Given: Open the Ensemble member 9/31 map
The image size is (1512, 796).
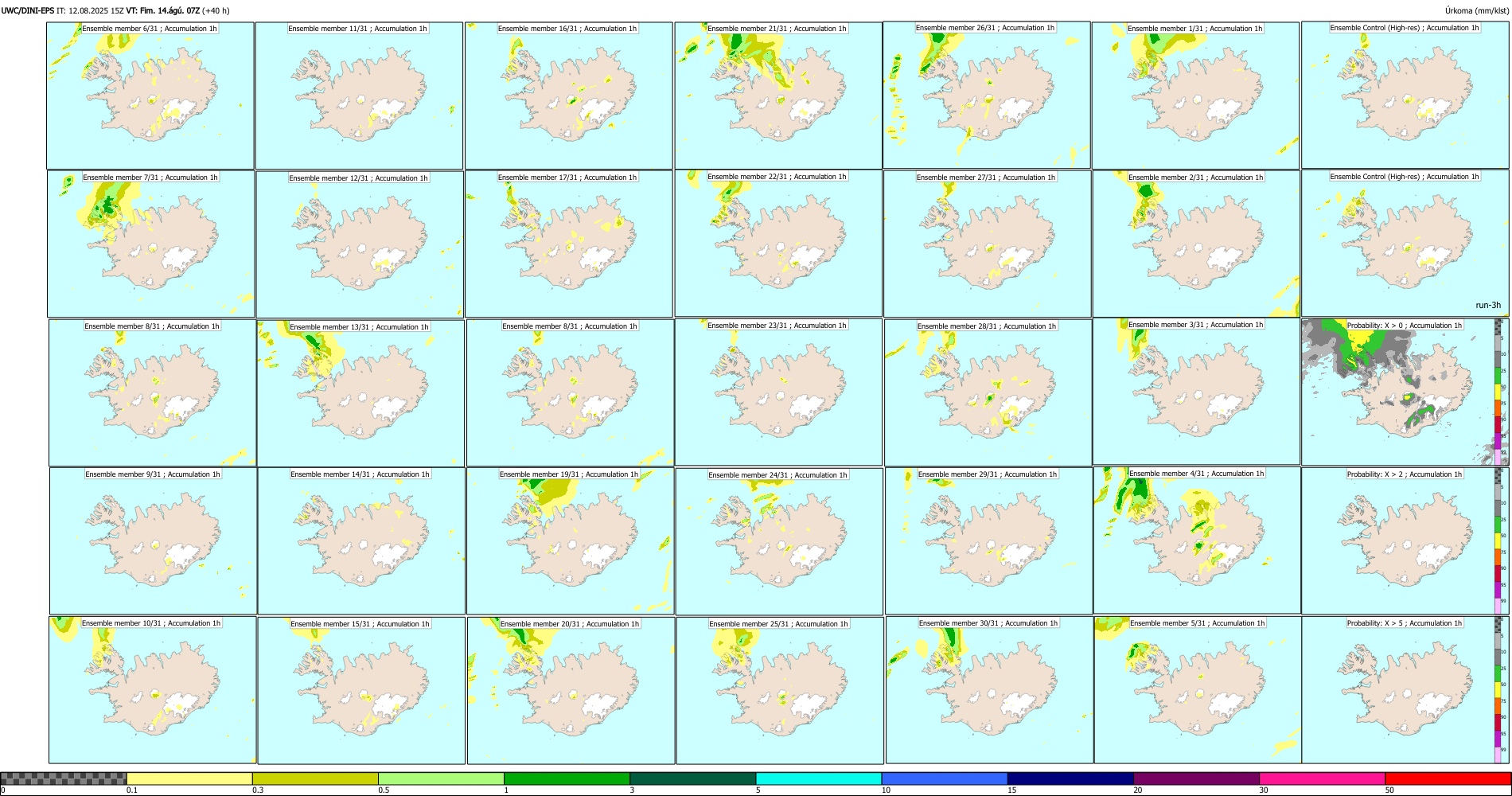Looking at the screenshot, I should pos(153,540).
